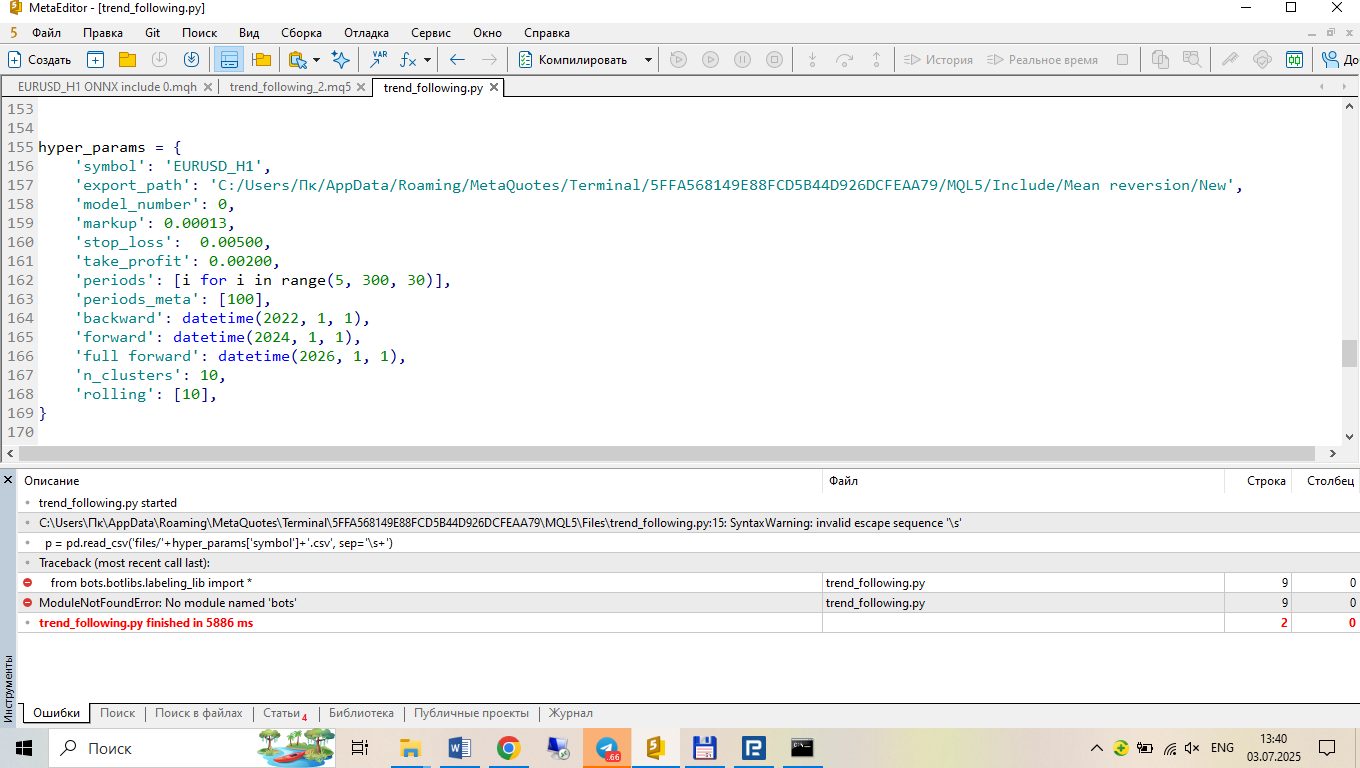This screenshot has height=768, width=1360.
Task: Open the Сборка menu
Action: point(301,33)
